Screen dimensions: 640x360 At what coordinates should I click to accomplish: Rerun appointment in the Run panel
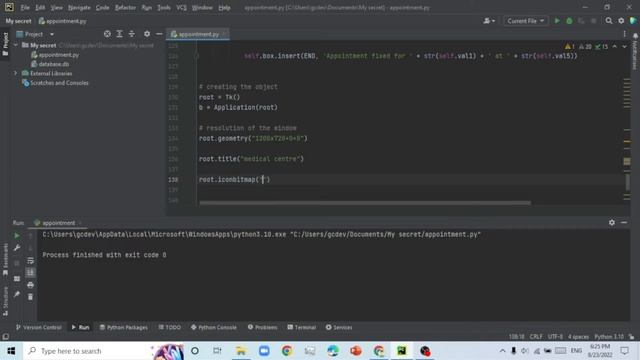coord(17,236)
